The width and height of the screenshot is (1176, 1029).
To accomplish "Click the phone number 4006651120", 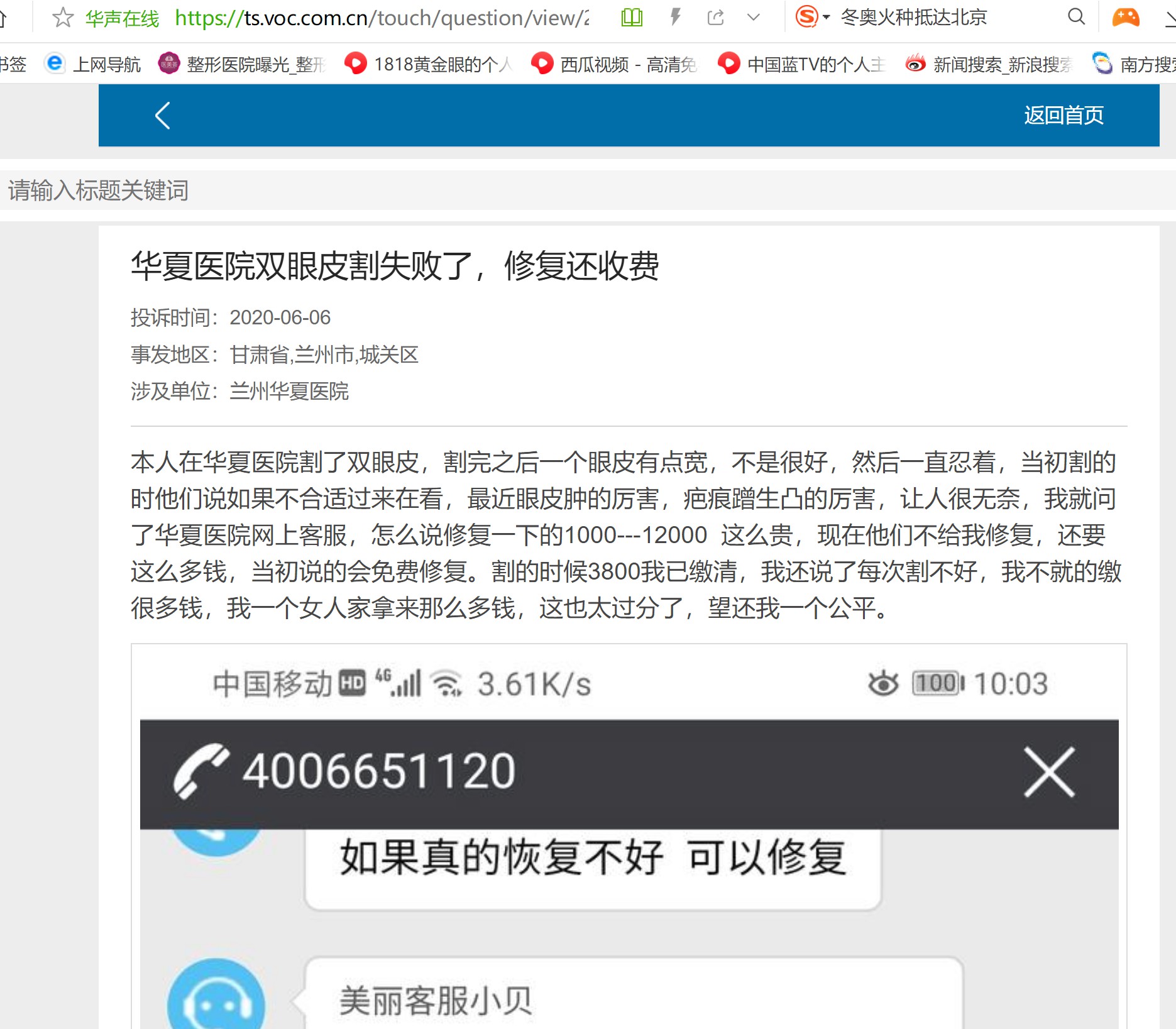I will tap(379, 771).
